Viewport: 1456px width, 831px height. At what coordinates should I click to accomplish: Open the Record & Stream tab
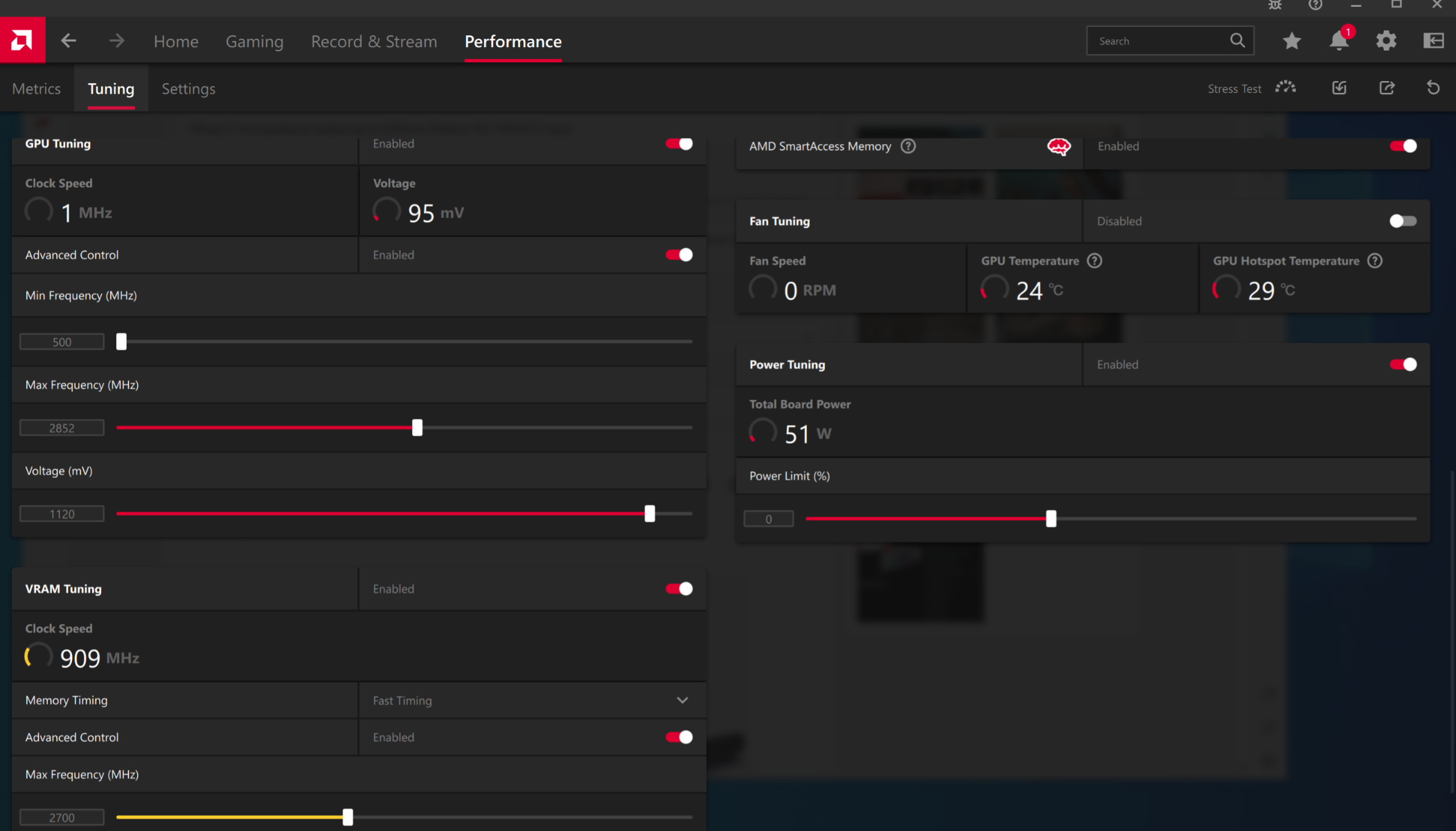pos(373,42)
